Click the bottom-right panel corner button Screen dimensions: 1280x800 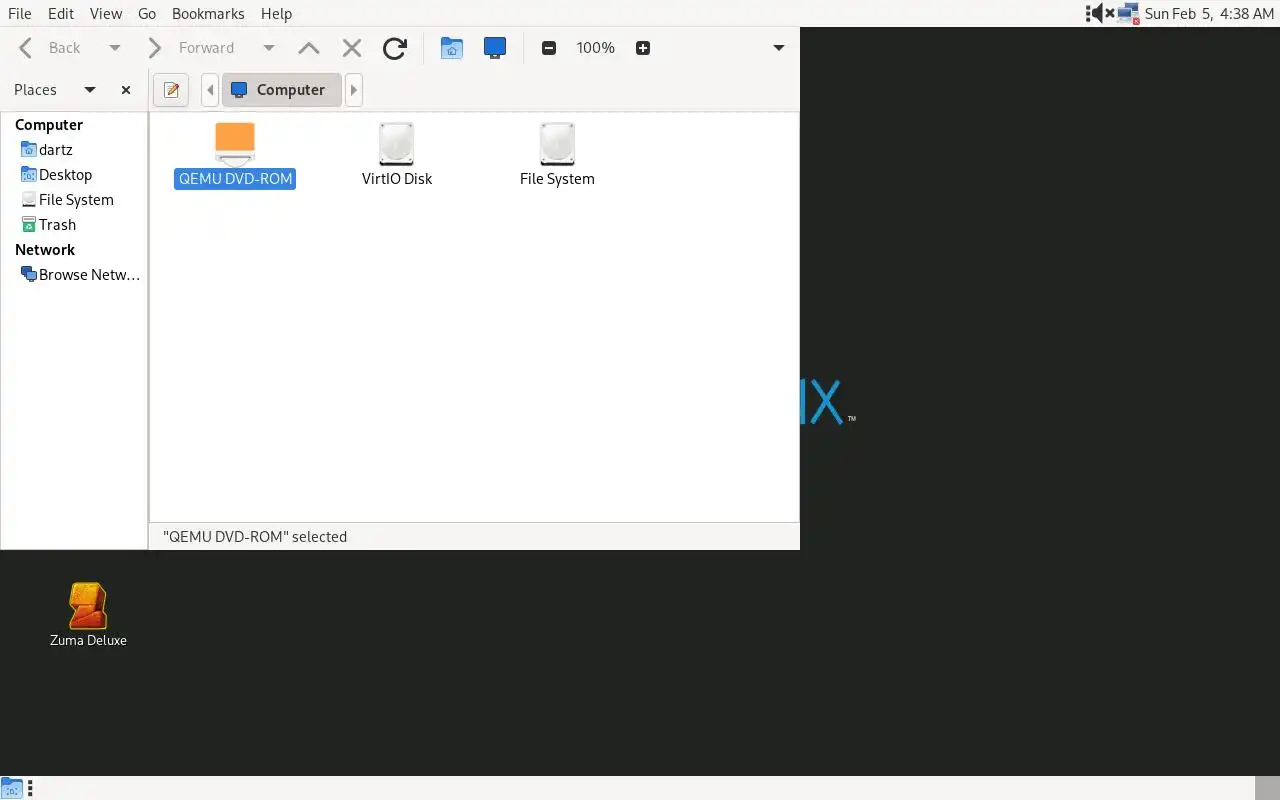1268,788
